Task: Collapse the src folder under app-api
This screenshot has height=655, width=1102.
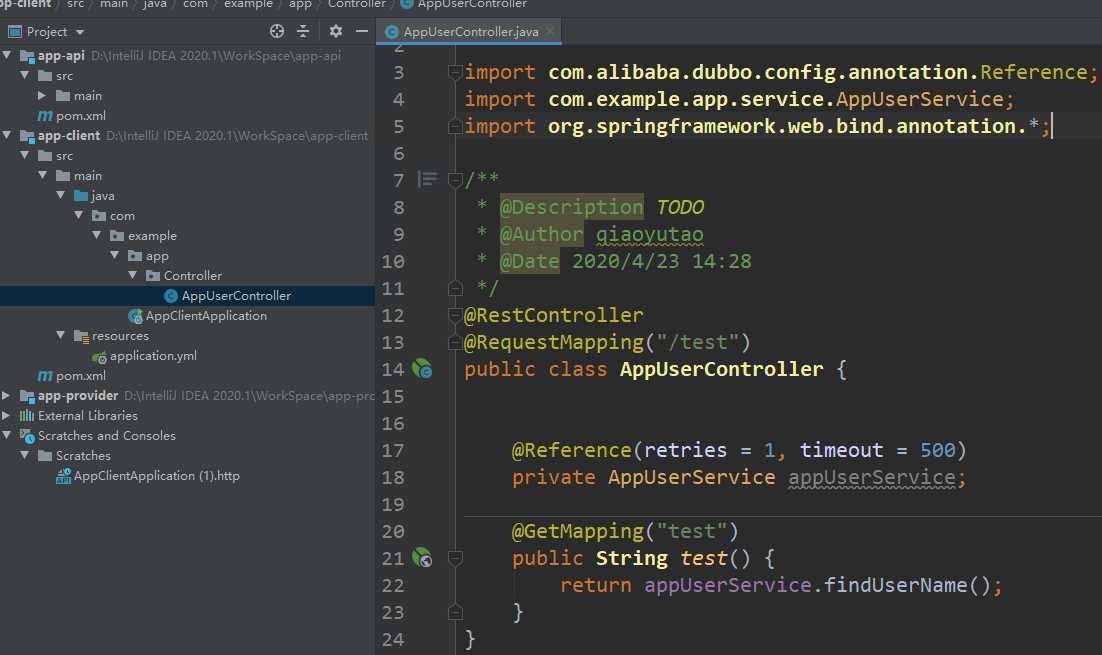Action: 25,74
